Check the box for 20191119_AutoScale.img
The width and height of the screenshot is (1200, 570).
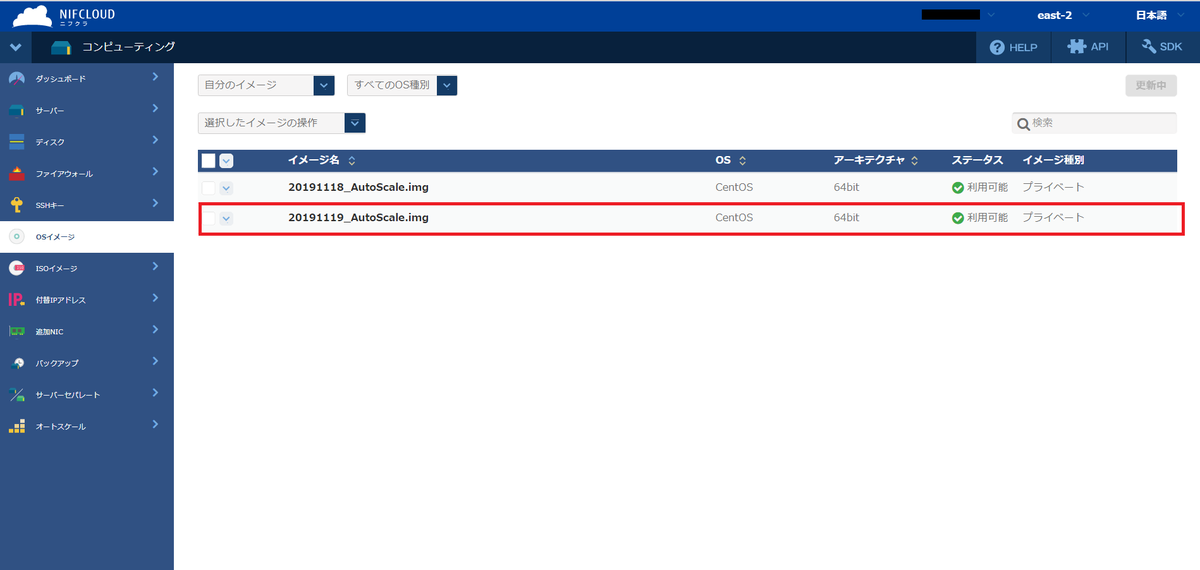pos(208,218)
